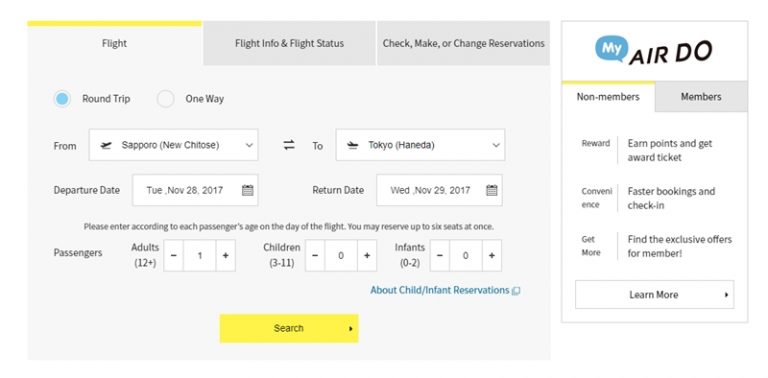
Task: Open Check, Make, or Change Reservations tab
Action: [463, 43]
